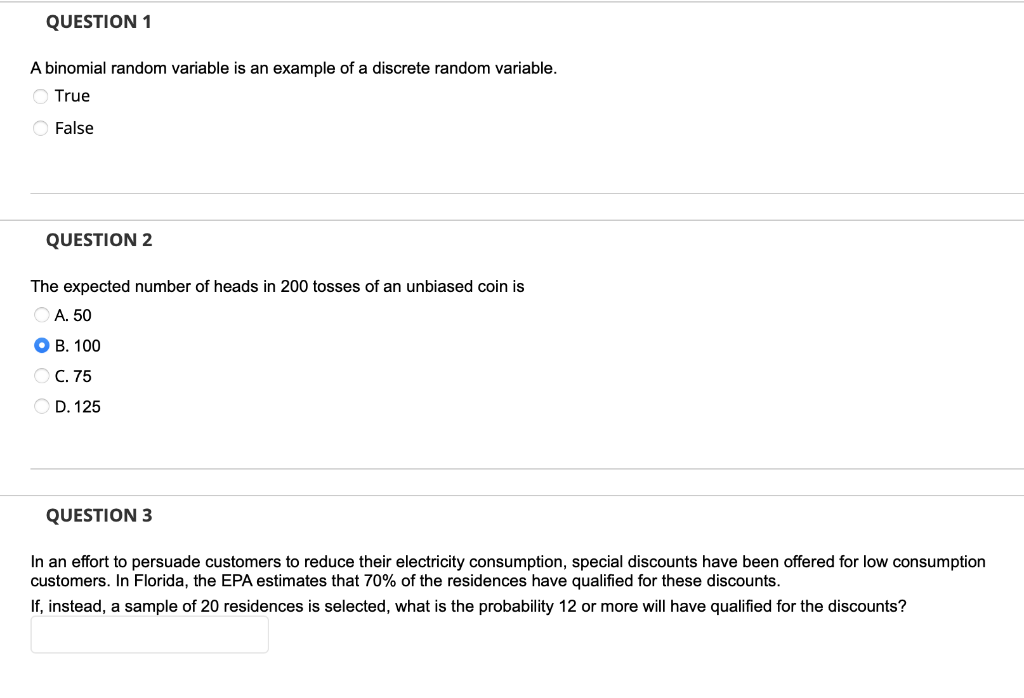This screenshot has height=698, width=1024.
Task: Click the QUESTION 2 heading
Action: click(99, 240)
